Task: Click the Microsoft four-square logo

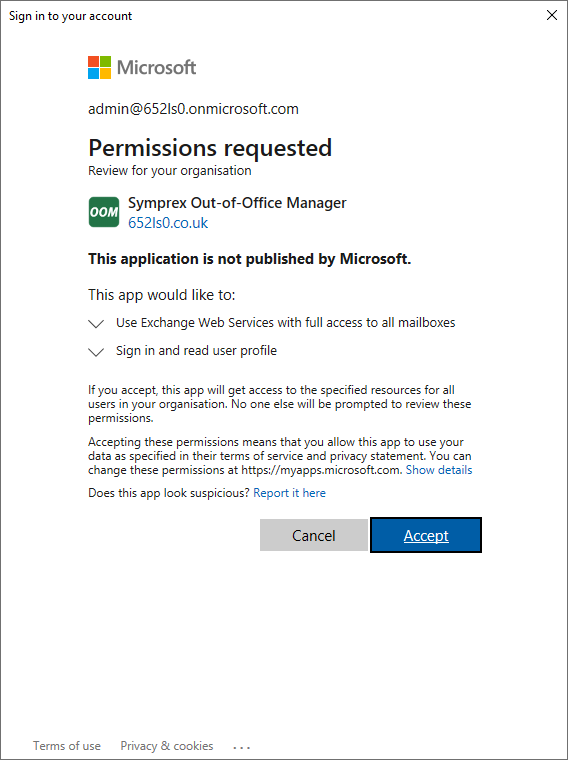Action: pyautogui.click(x=99, y=67)
